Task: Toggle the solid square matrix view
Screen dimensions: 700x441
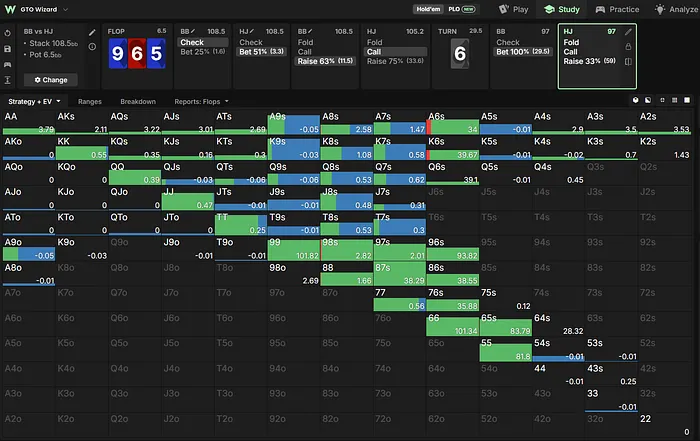Action: point(687,100)
